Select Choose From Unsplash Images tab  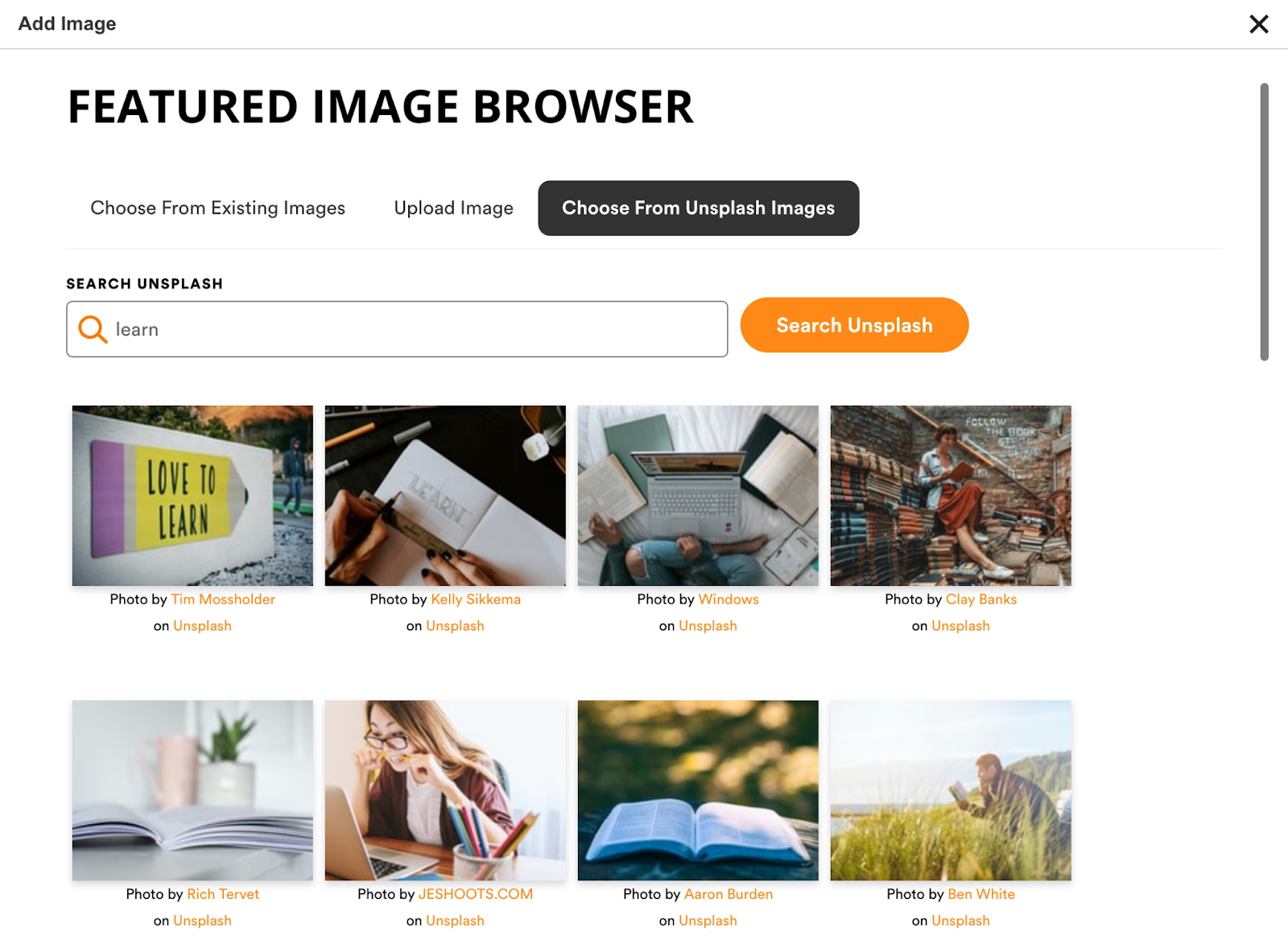click(698, 208)
